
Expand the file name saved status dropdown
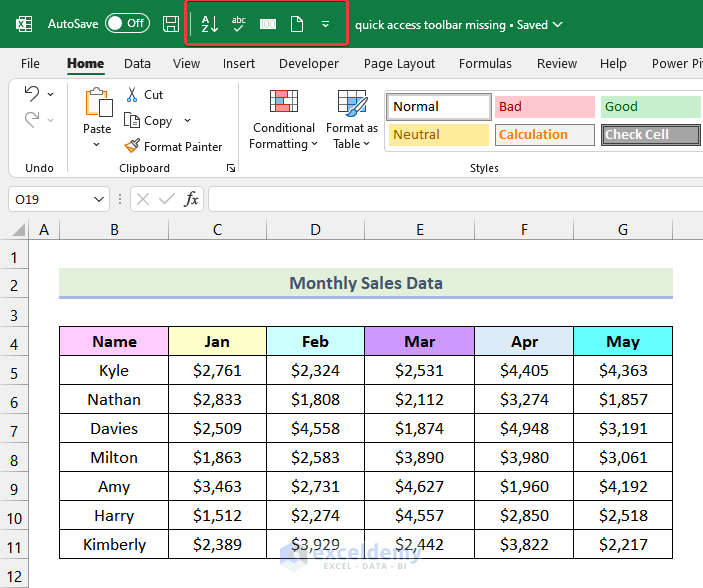click(x=557, y=24)
